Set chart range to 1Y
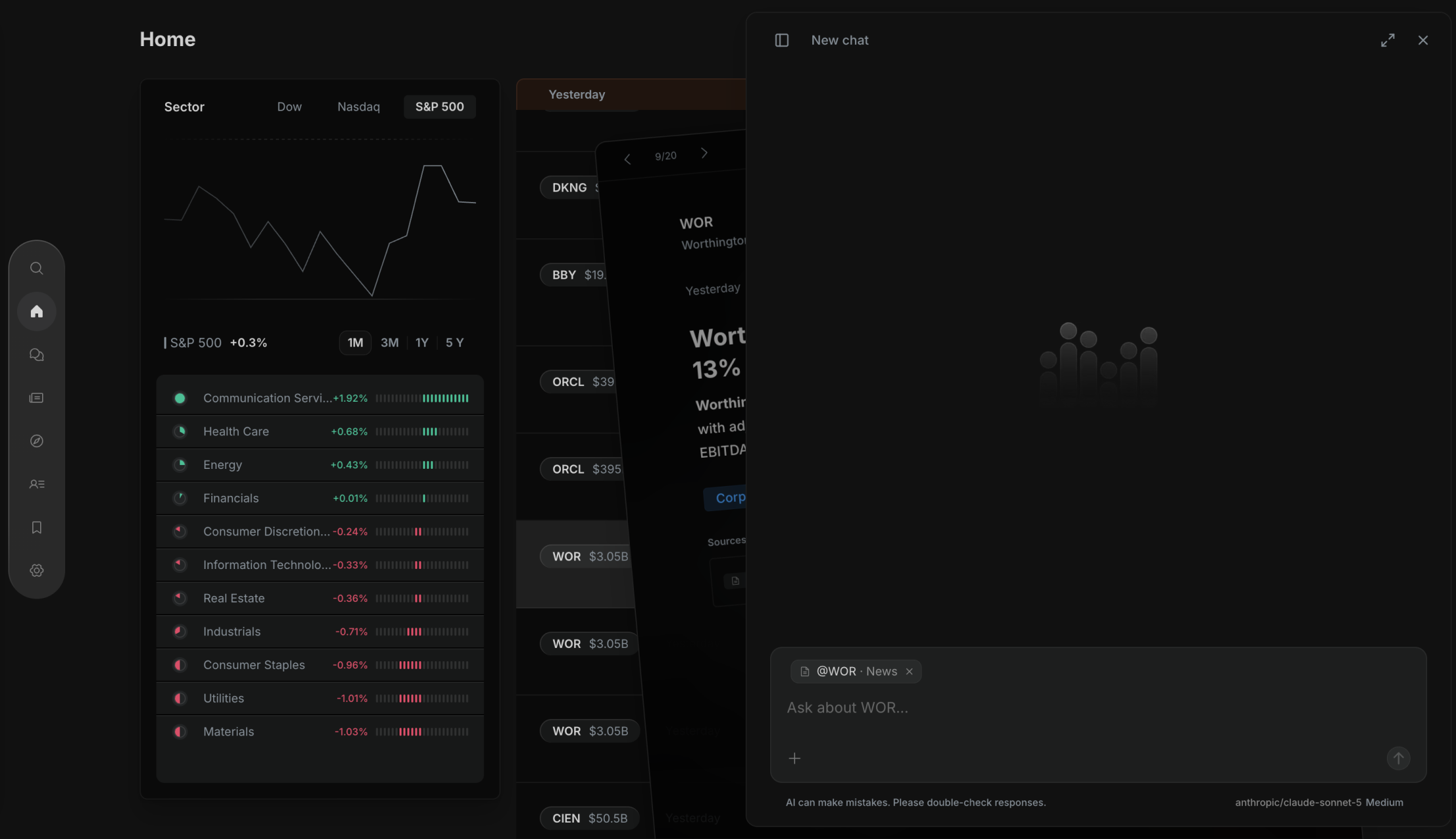Viewport: 1456px width, 839px height. coord(422,342)
